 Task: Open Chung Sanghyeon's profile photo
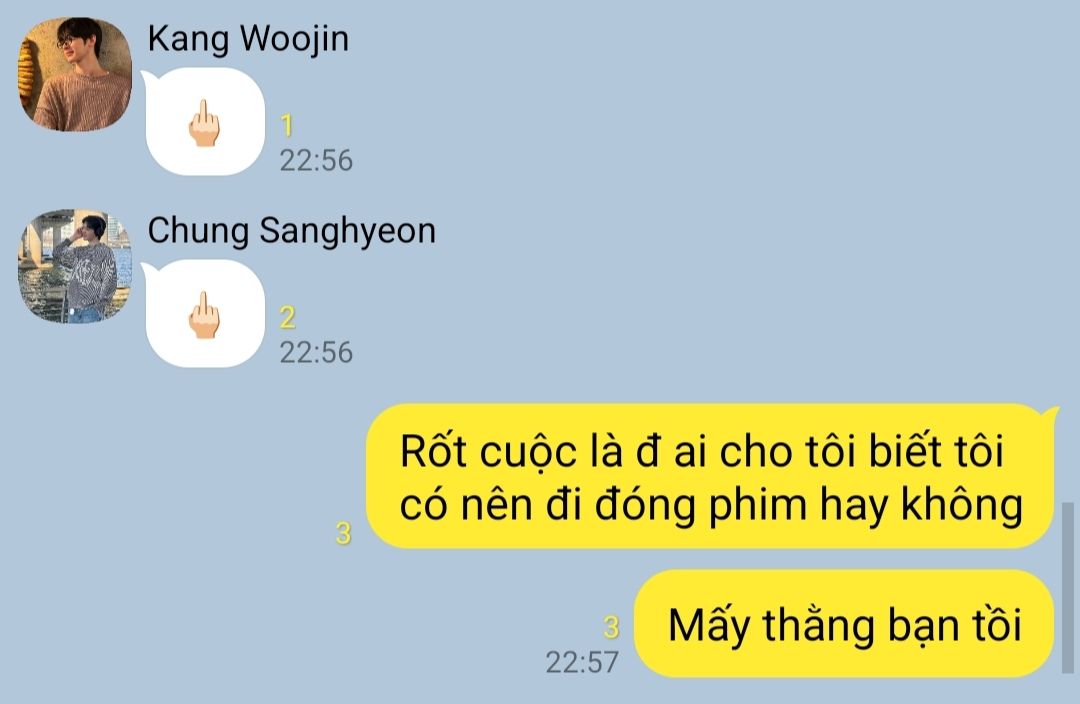click(x=75, y=266)
